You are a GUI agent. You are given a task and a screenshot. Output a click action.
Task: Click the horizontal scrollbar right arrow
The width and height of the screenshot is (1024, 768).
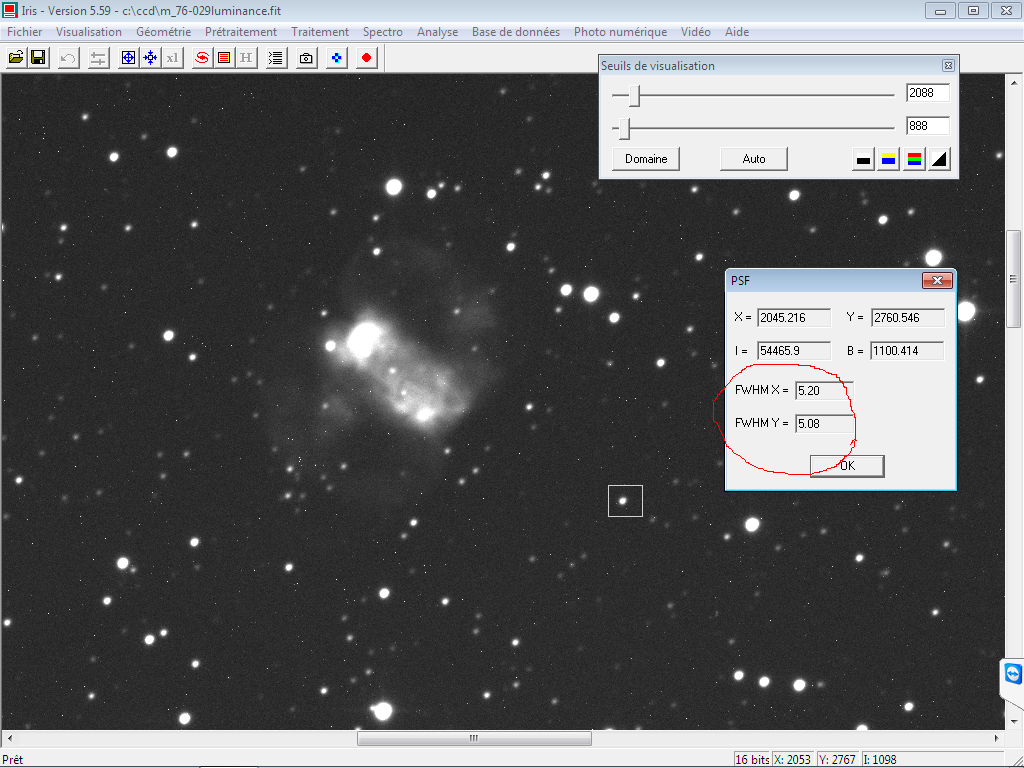click(997, 738)
